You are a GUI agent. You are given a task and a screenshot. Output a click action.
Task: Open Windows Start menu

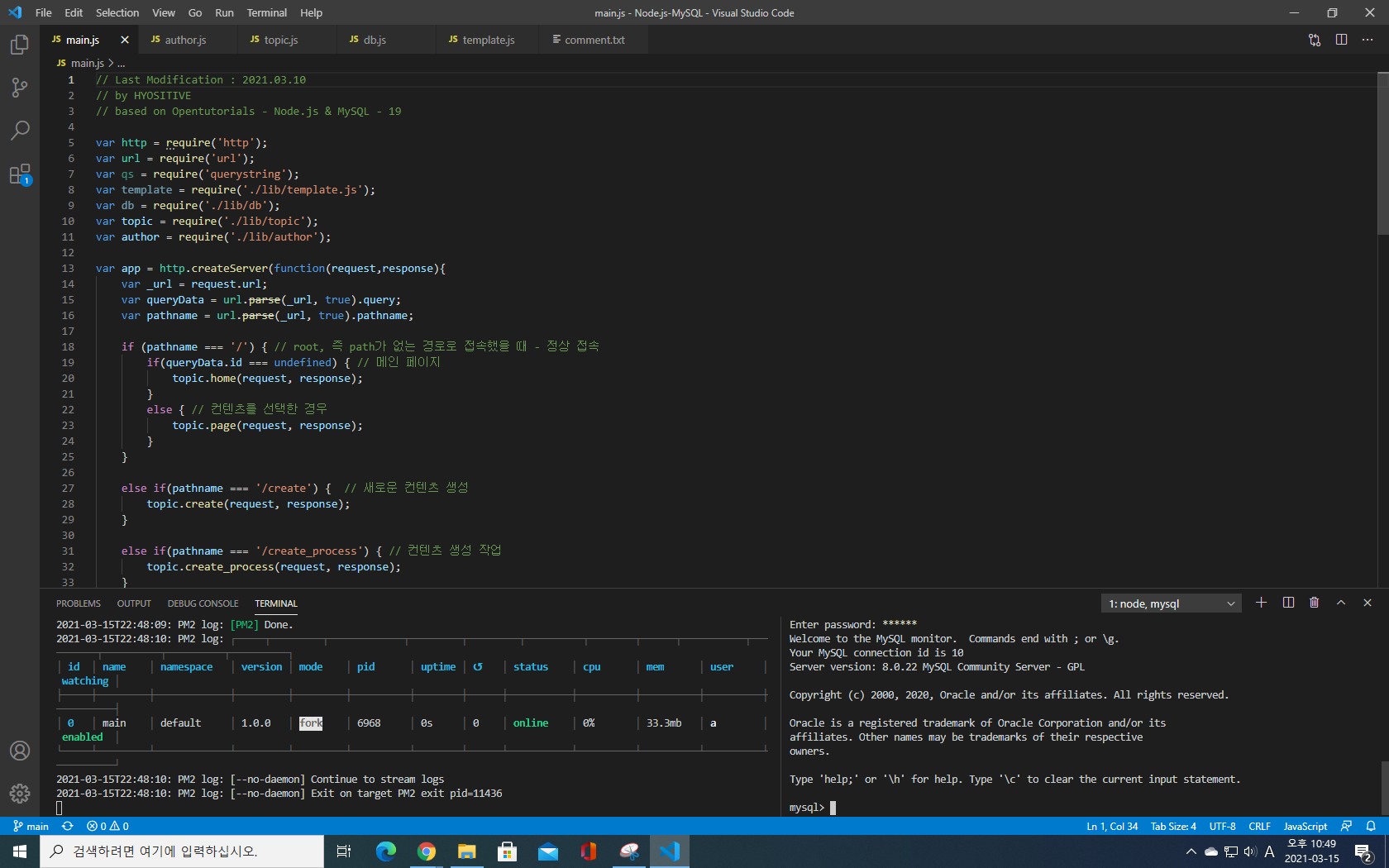20,851
